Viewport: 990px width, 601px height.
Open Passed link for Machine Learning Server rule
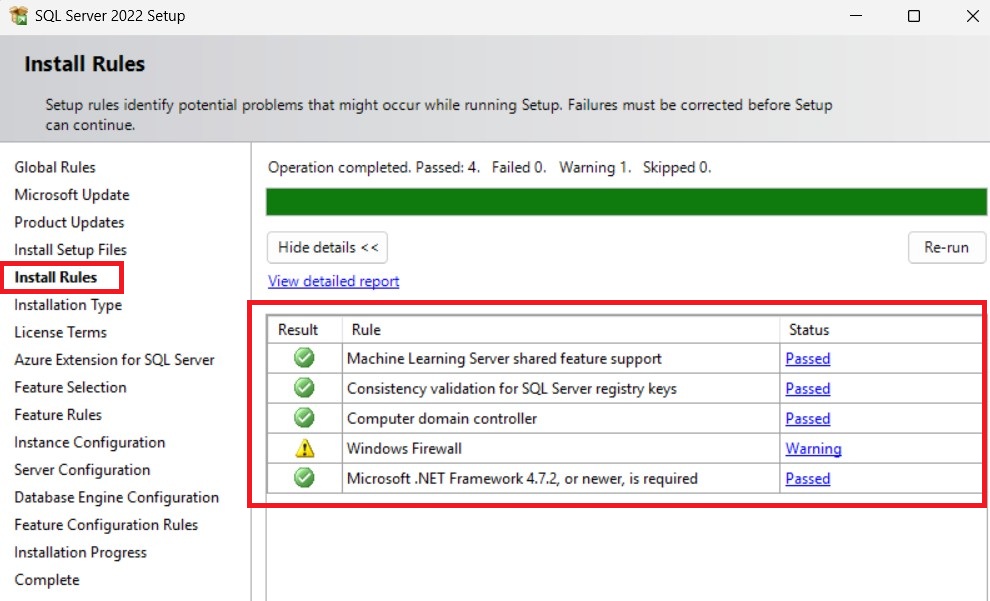(x=807, y=358)
